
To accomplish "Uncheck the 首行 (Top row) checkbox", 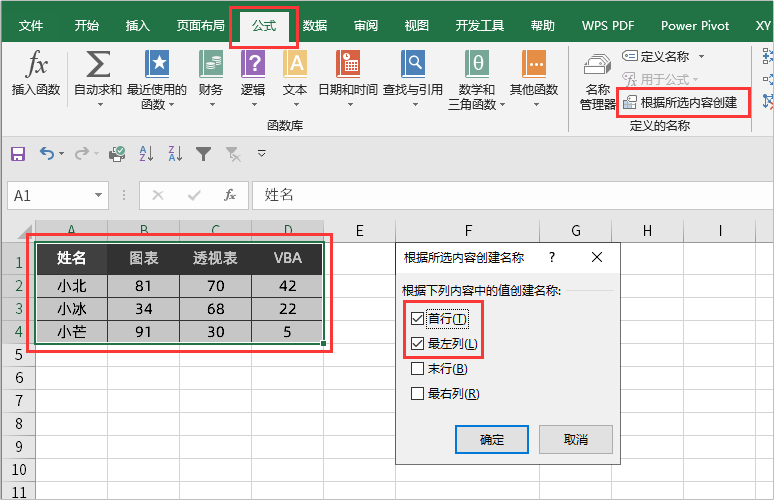I will 417,319.
